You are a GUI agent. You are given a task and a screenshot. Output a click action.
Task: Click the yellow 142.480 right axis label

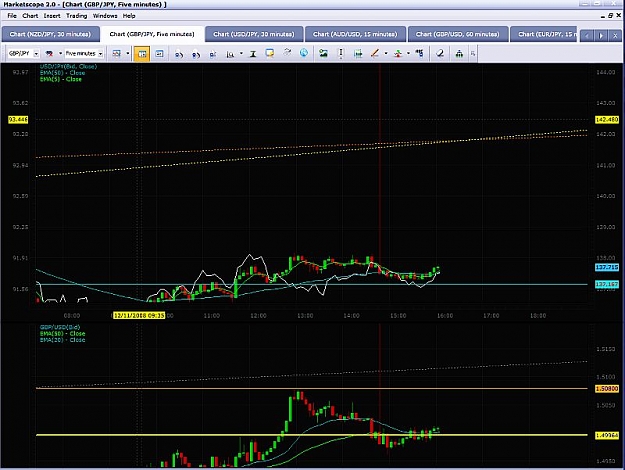[x=607, y=120]
